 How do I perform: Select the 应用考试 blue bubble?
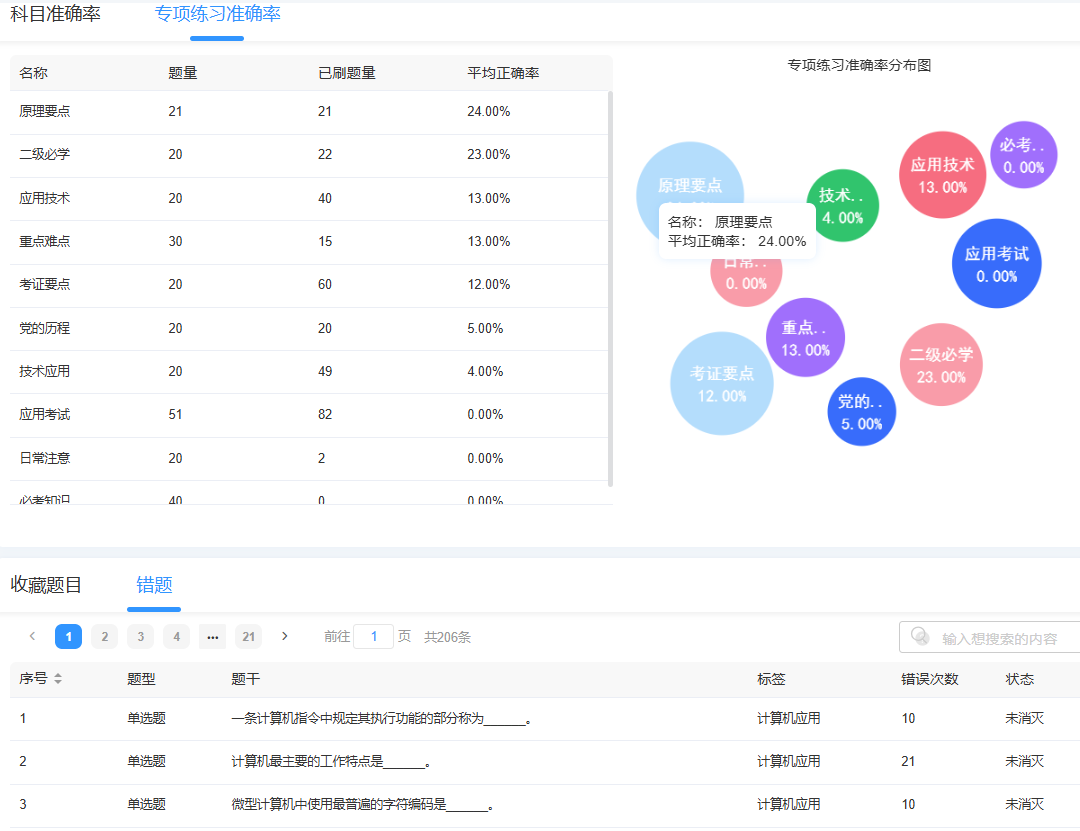(x=996, y=263)
